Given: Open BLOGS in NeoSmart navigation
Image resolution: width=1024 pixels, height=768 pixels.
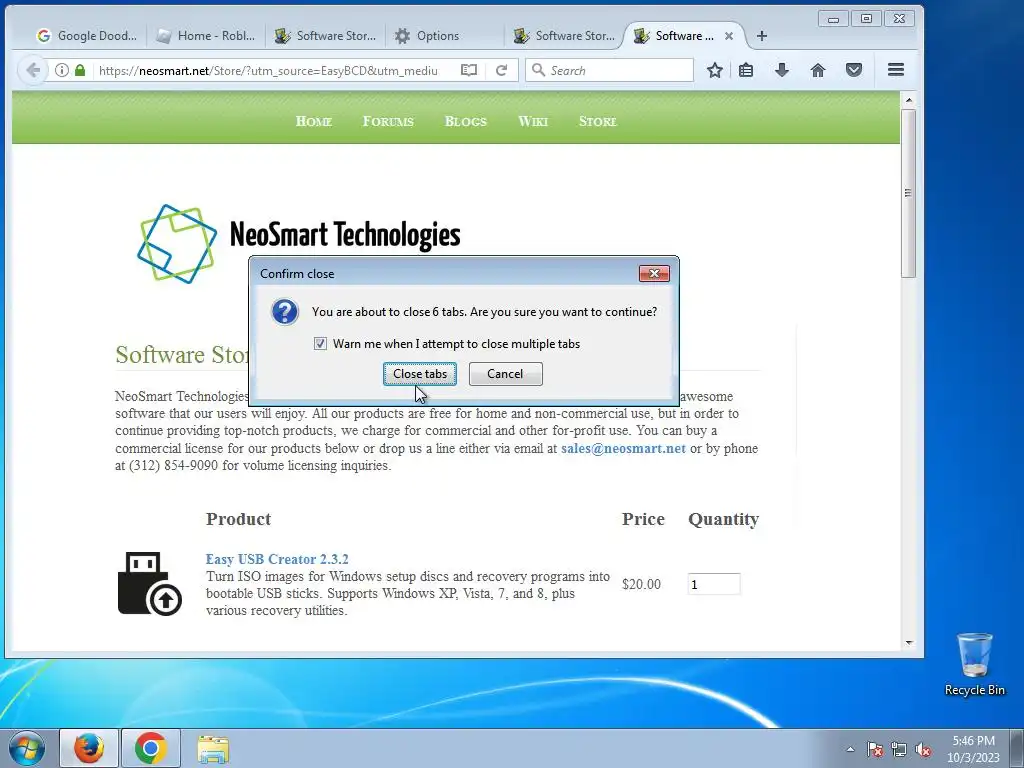Looking at the screenshot, I should coord(466,121).
